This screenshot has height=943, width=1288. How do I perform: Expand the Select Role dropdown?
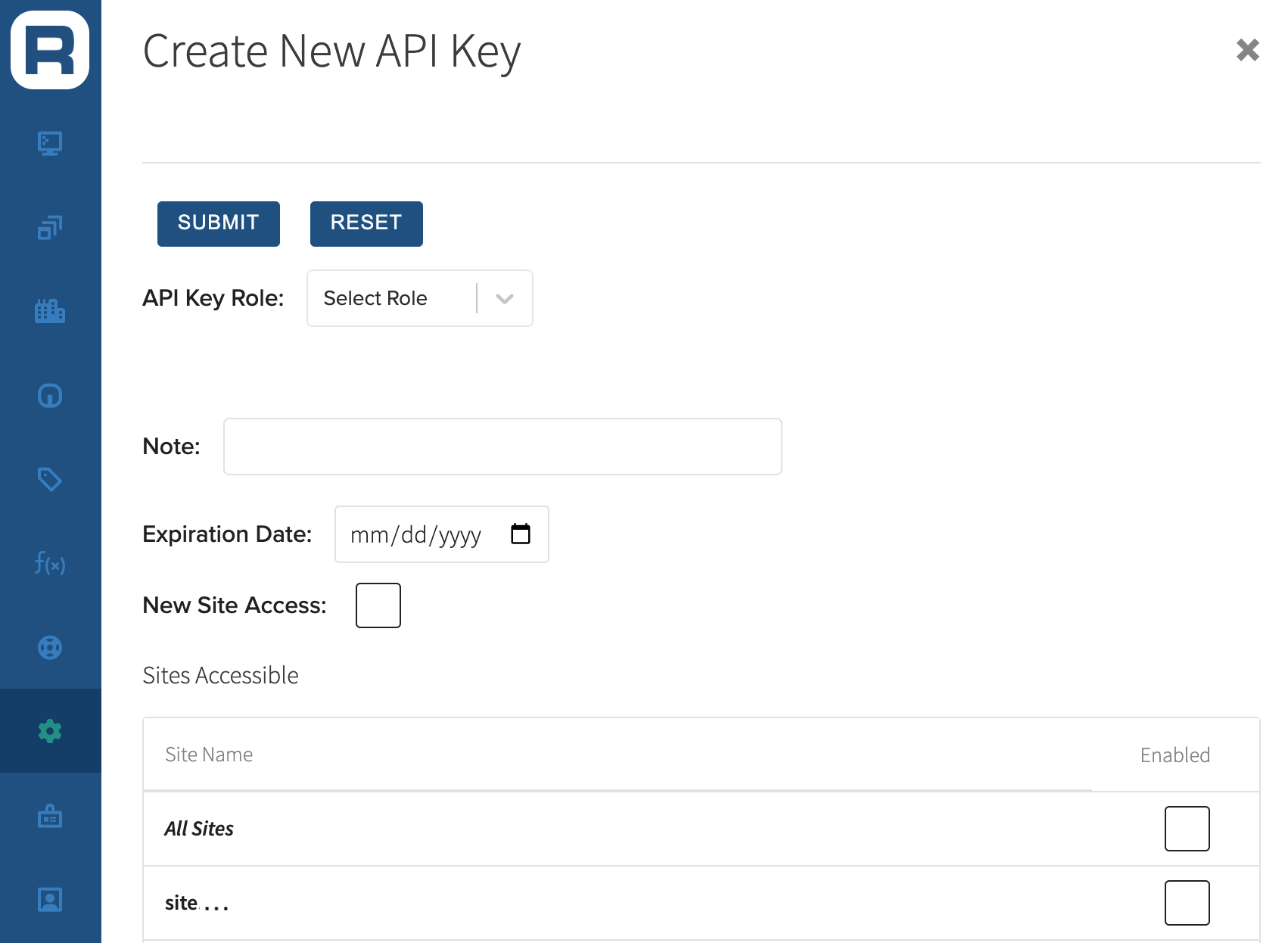coord(420,298)
